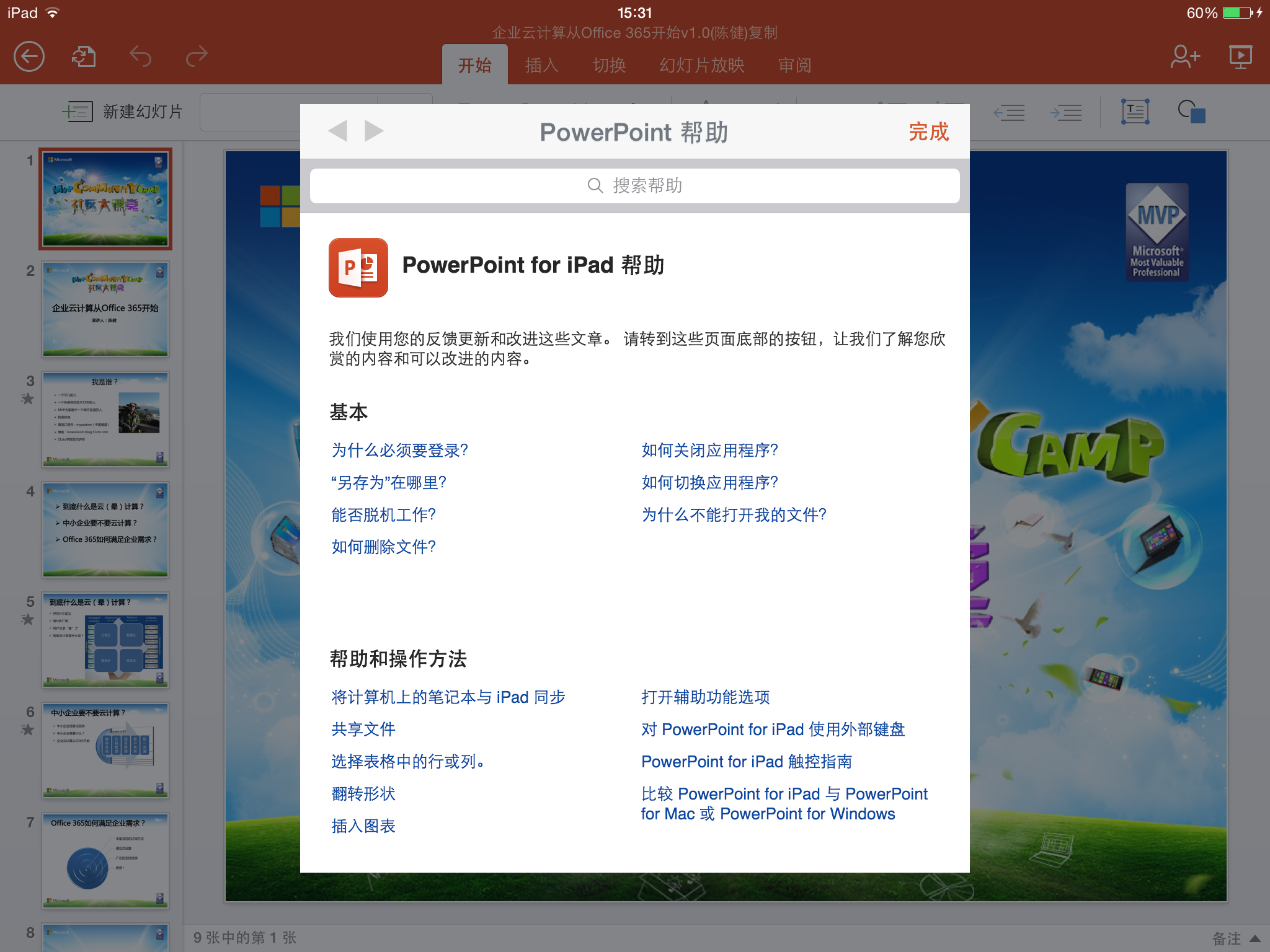
Task: Select slide 6 thumbnail 中小企业要不要云计算
Action: tap(105, 751)
